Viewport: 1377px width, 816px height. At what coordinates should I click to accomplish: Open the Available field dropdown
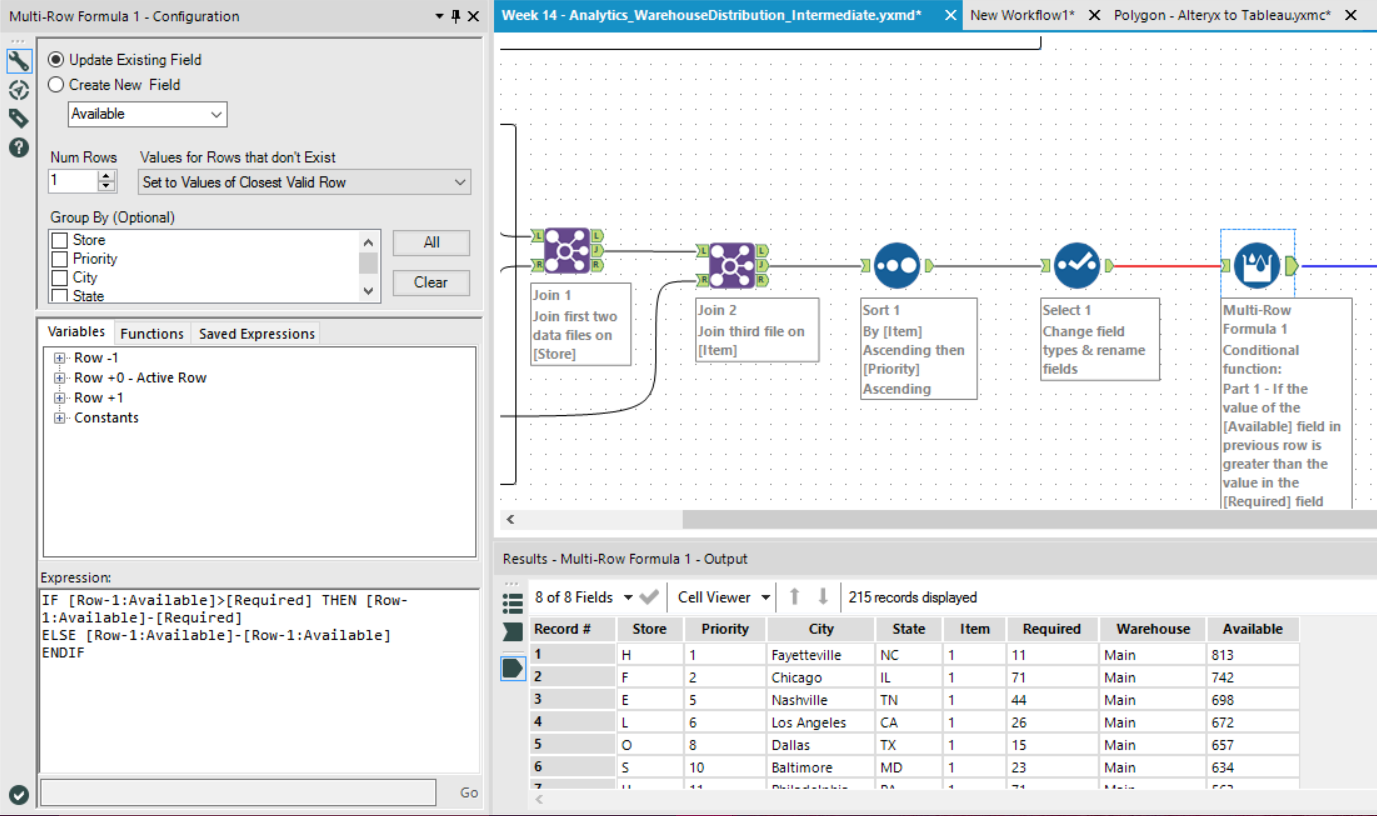click(147, 114)
